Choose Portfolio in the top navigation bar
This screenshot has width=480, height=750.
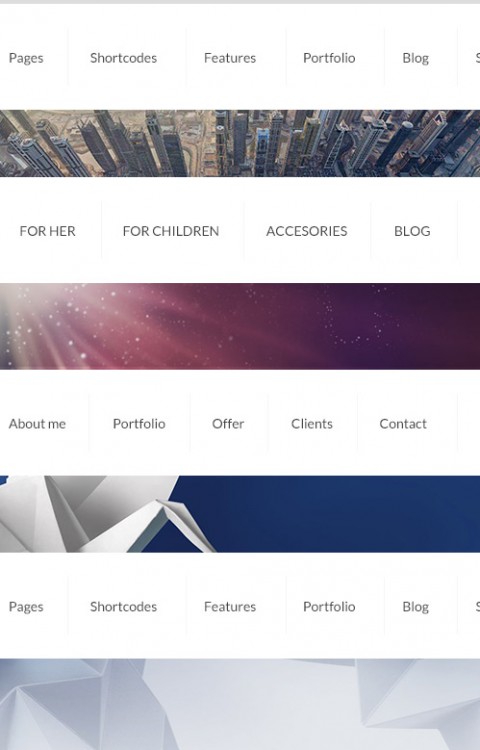pyautogui.click(x=329, y=58)
